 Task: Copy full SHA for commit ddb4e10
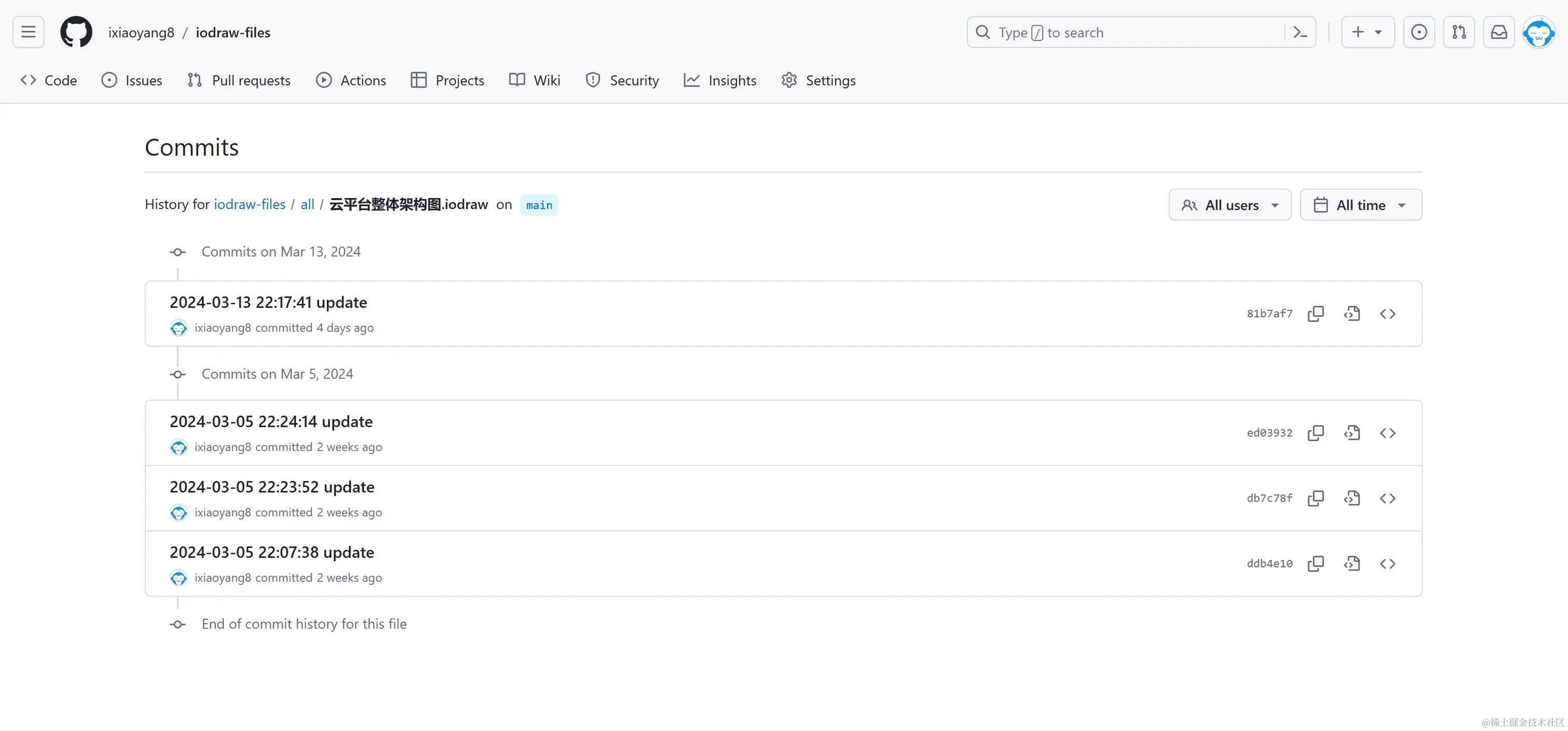(1315, 564)
